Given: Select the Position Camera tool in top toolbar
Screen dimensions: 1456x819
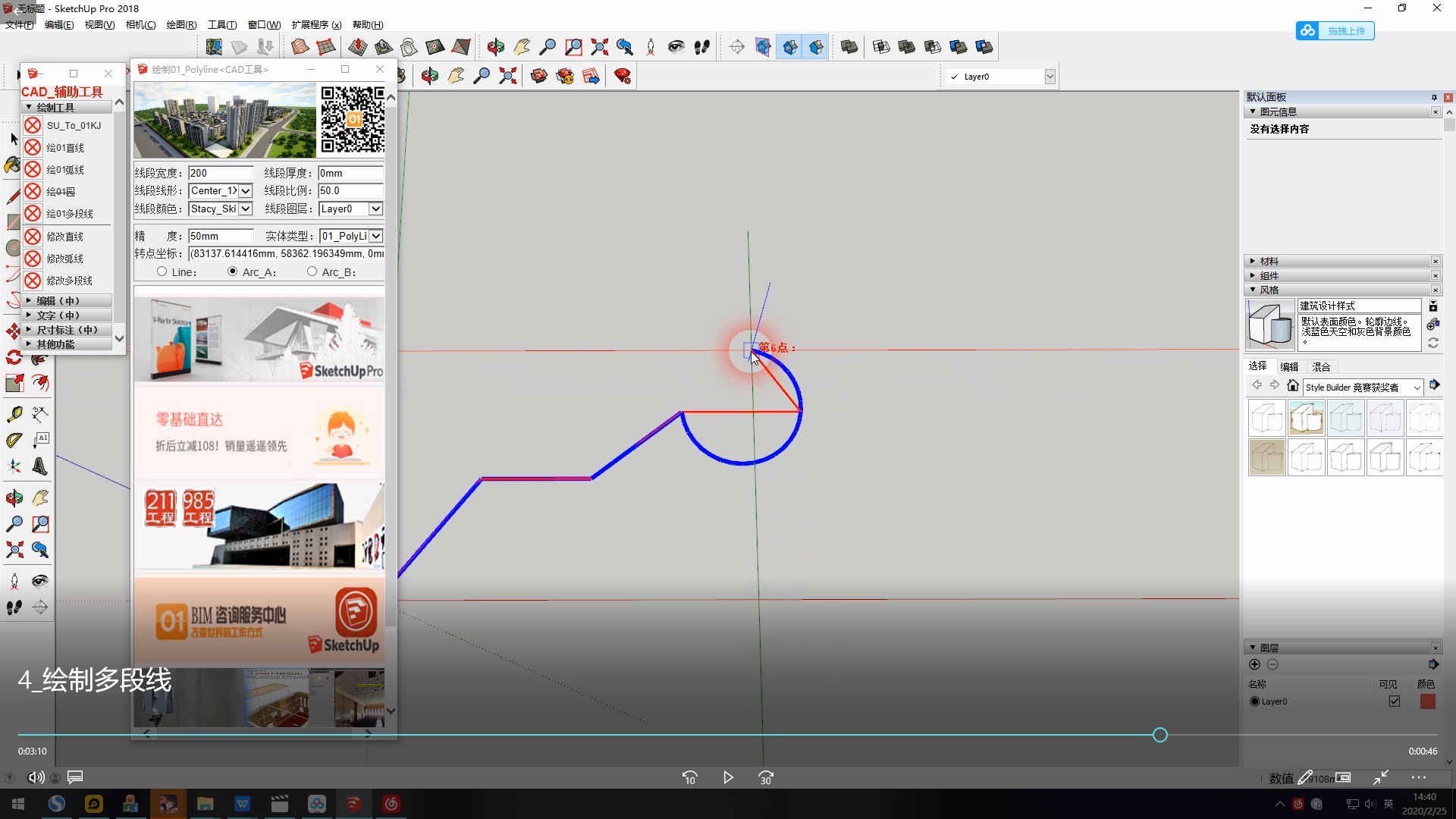Looking at the screenshot, I should click(651, 47).
